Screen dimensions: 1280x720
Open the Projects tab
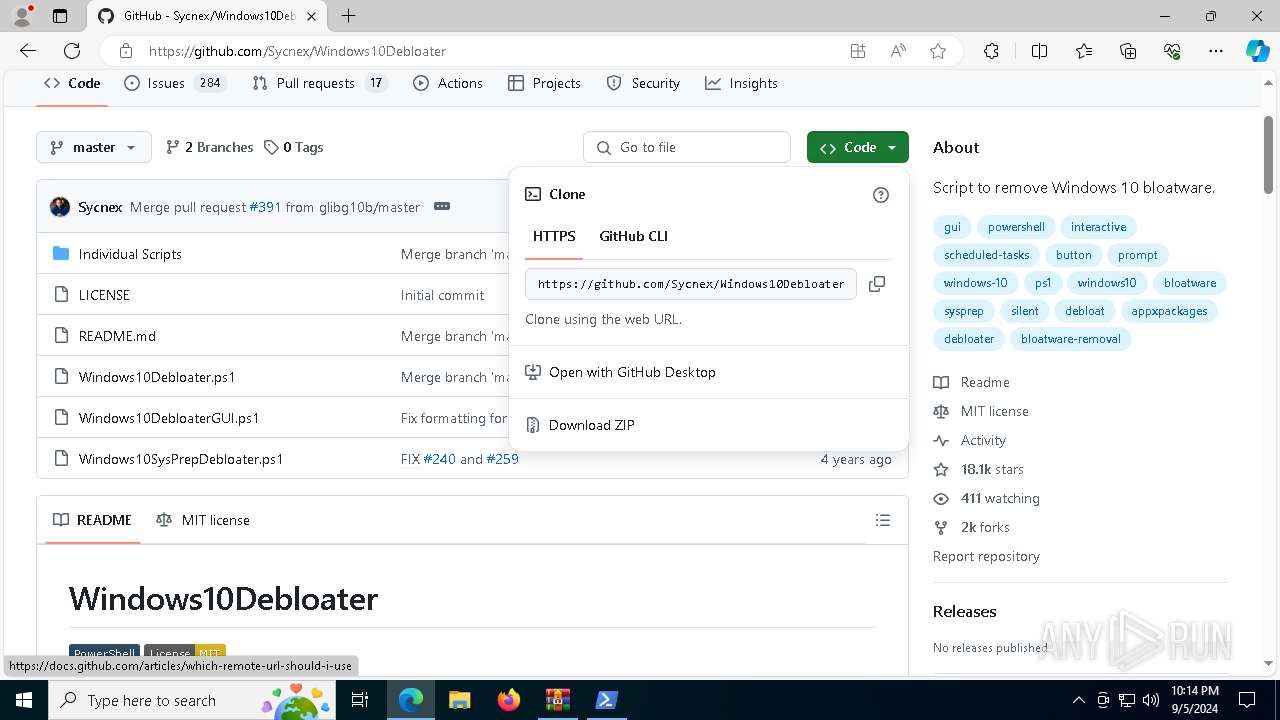(x=544, y=83)
